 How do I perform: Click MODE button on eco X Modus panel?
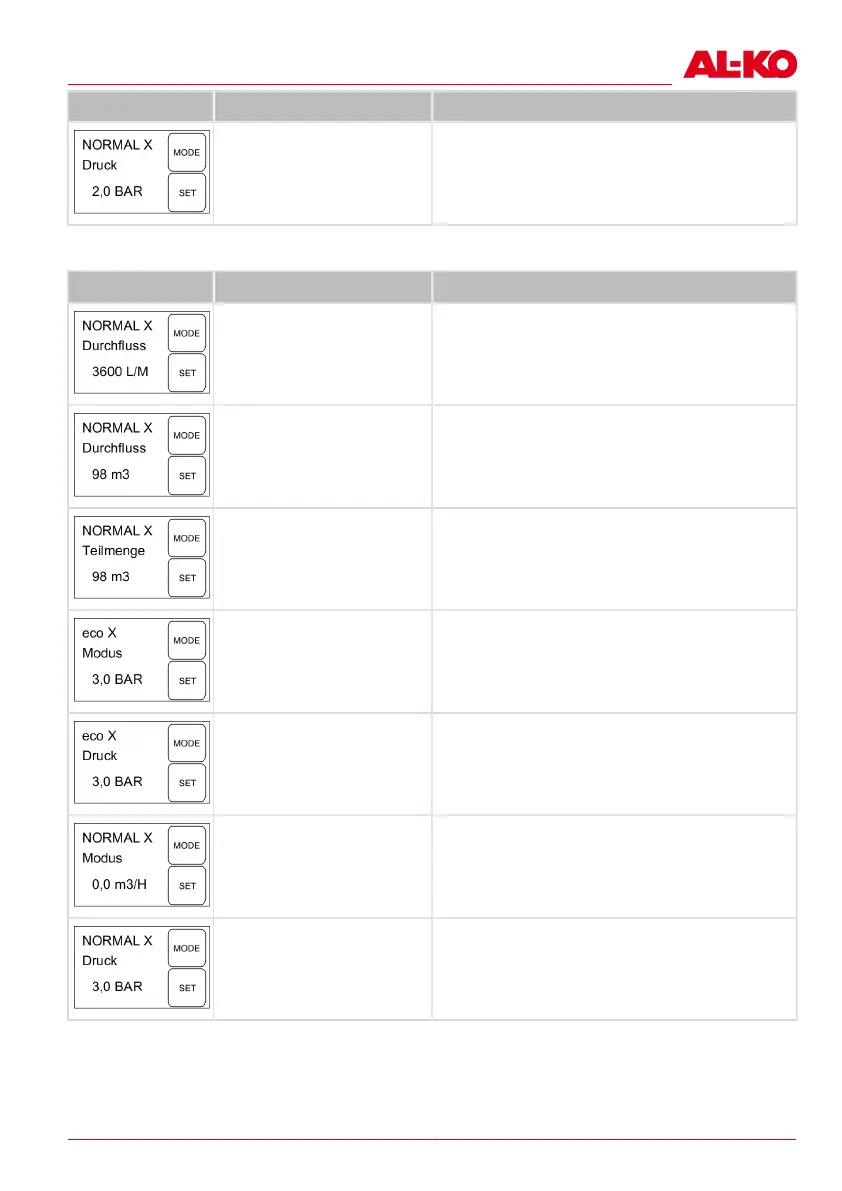pyautogui.click(x=187, y=641)
